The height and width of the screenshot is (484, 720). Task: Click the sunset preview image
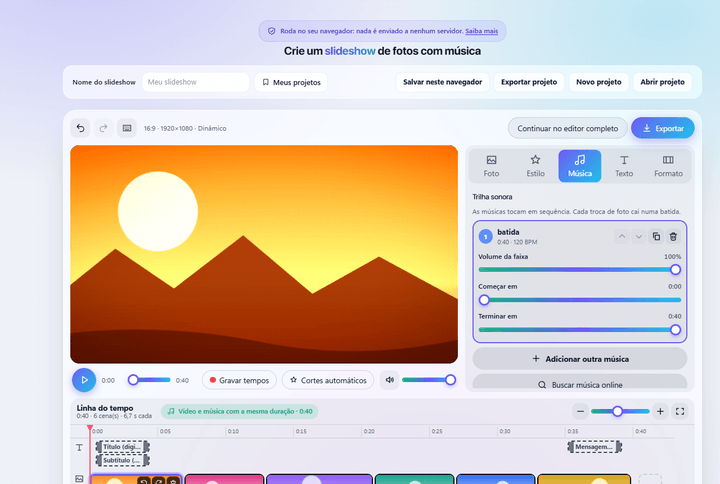point(264,254)
